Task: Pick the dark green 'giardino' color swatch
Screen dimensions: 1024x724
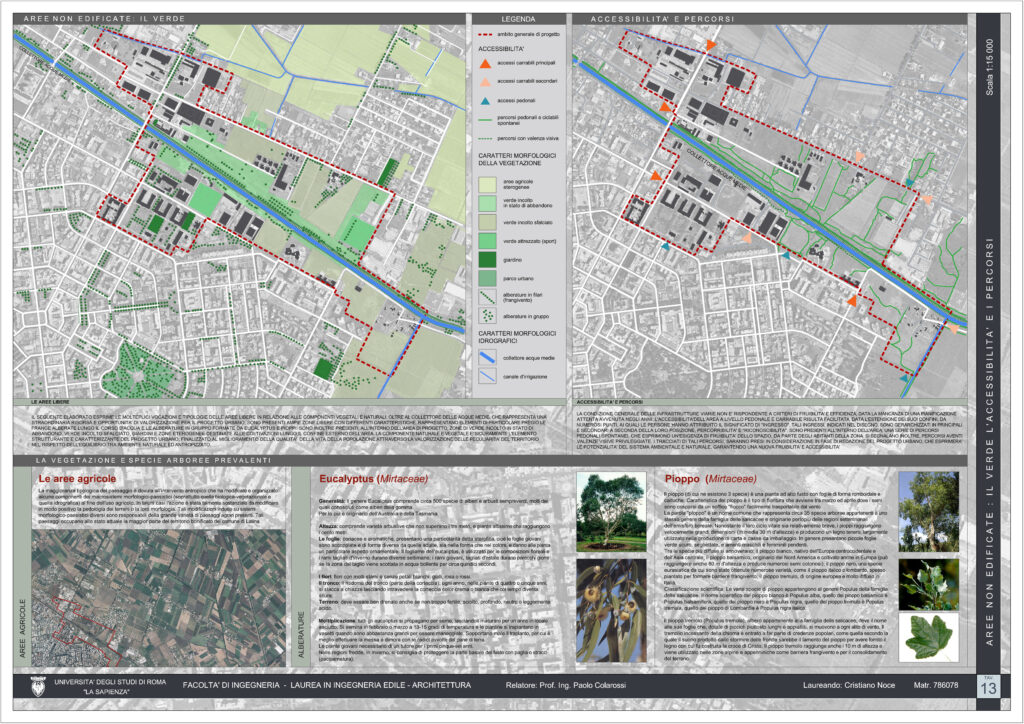Action: point(487,260)
